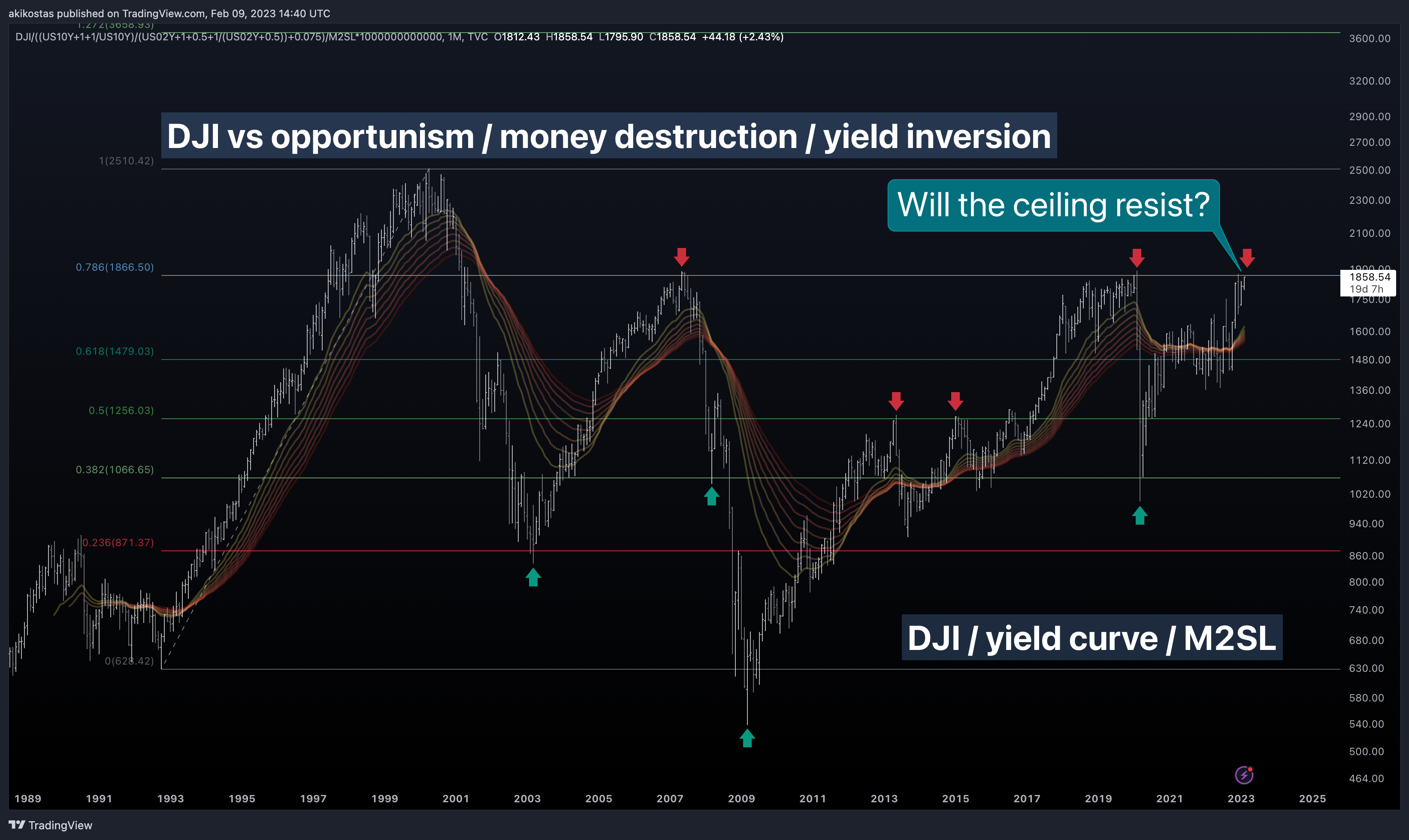Click the 2500.00 price axis label
The width and height of the screenshot is (1409, 840).
[x=1370, y=170]
